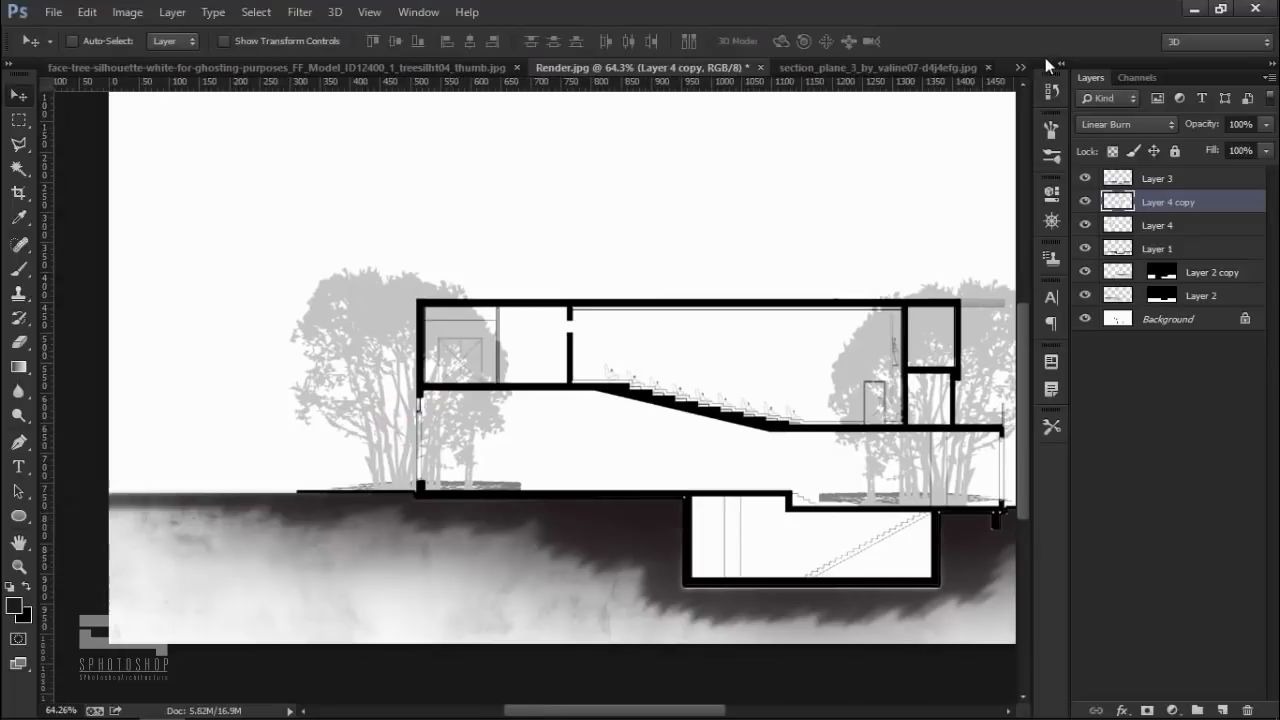Select the Brush tool

click(19, 269)
